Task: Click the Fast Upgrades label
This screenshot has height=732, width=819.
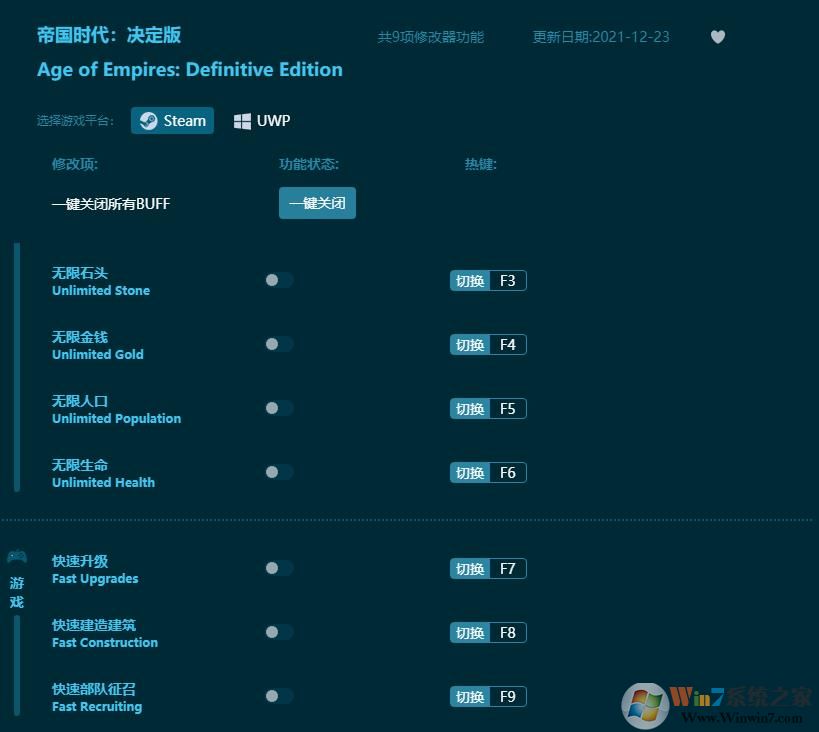Action: pyautogui.click(x=95, y=579)
